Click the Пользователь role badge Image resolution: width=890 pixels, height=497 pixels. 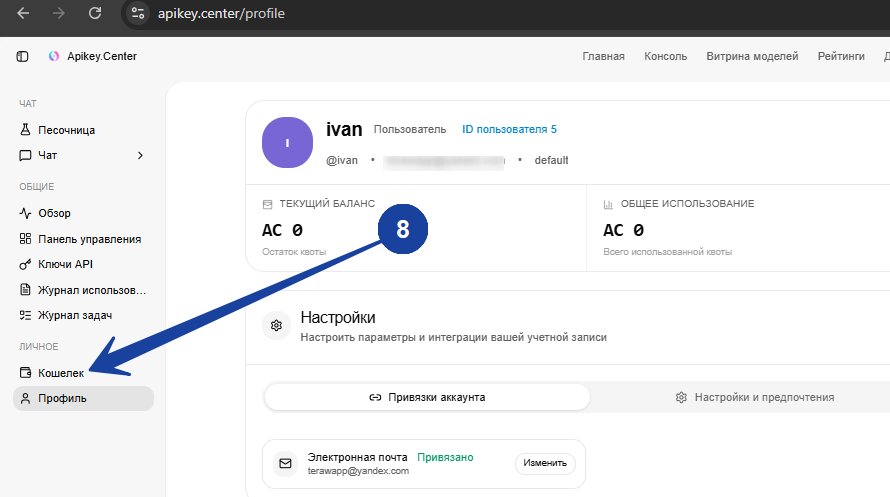tap(410, 129)
